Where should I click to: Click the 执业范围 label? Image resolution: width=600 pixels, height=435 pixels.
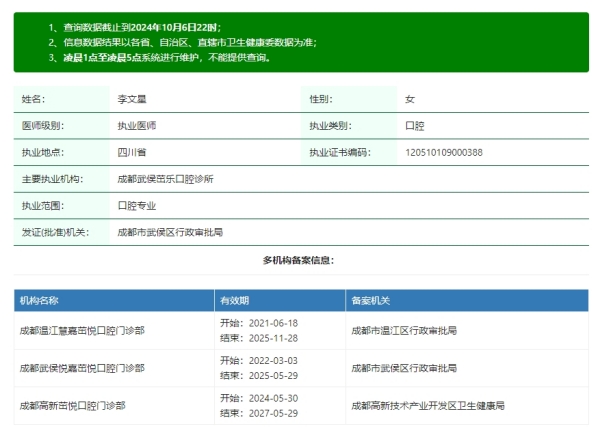click(x=43, y=205)
